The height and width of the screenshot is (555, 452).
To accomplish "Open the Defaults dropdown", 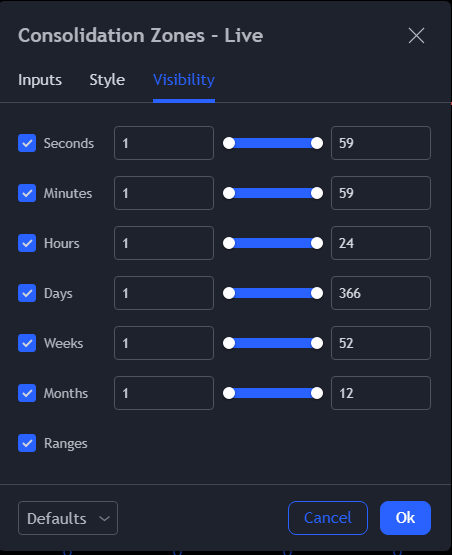I will pyautogui.click(x=68, y=518).
